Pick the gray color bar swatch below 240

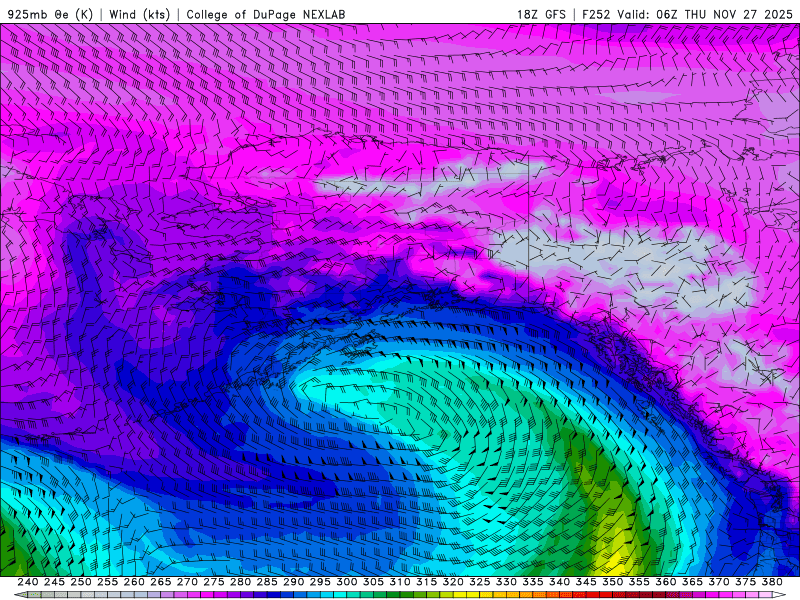[34, 595]
